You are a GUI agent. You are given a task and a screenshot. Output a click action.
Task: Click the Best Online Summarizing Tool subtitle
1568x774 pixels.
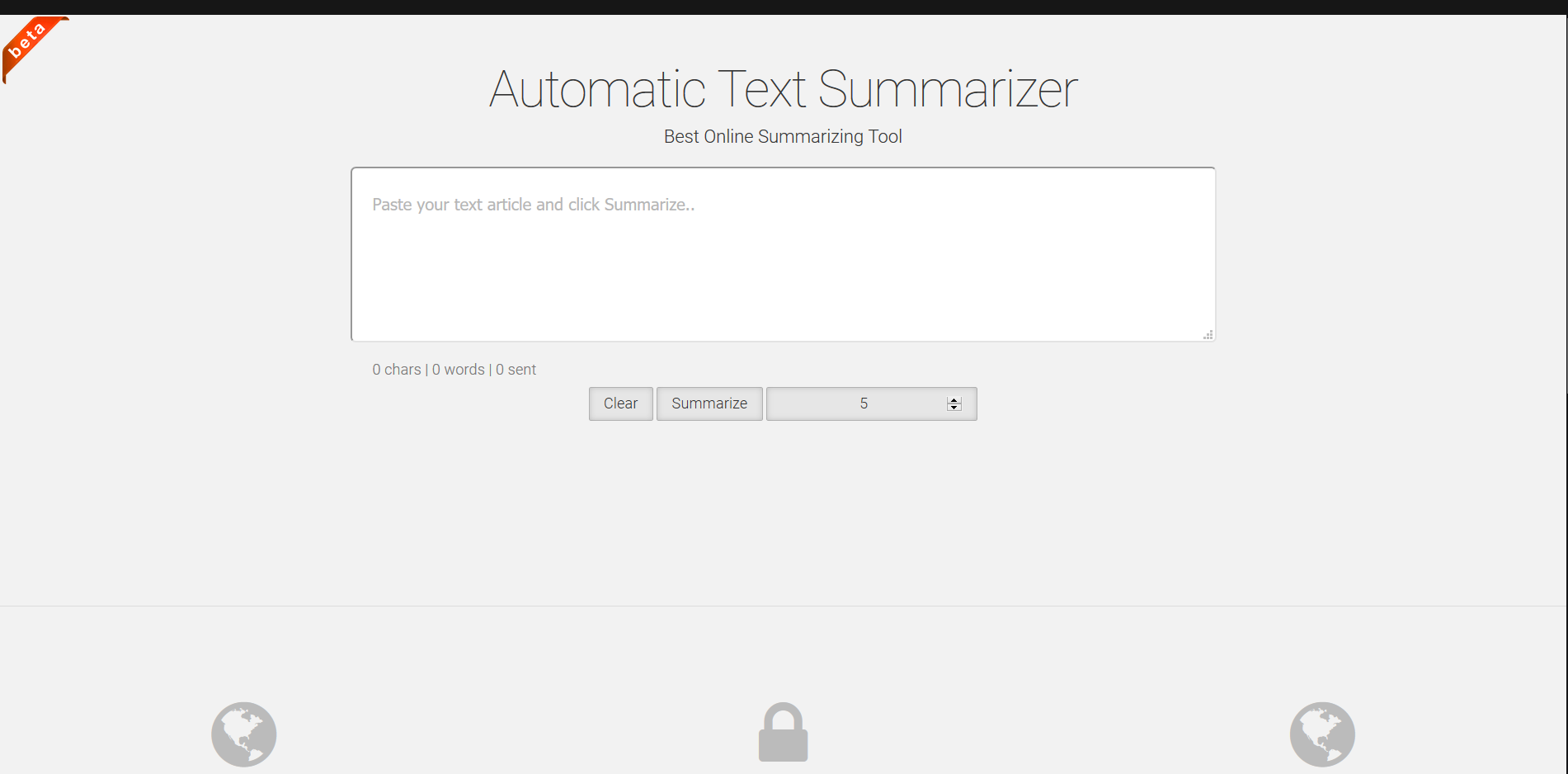[x=783, y=137]
